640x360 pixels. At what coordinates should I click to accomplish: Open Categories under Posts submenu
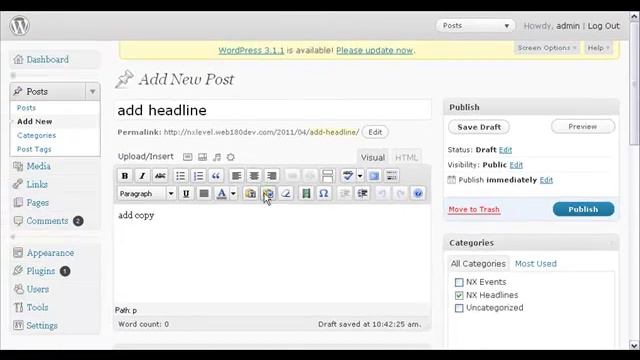tap(36, 136)
